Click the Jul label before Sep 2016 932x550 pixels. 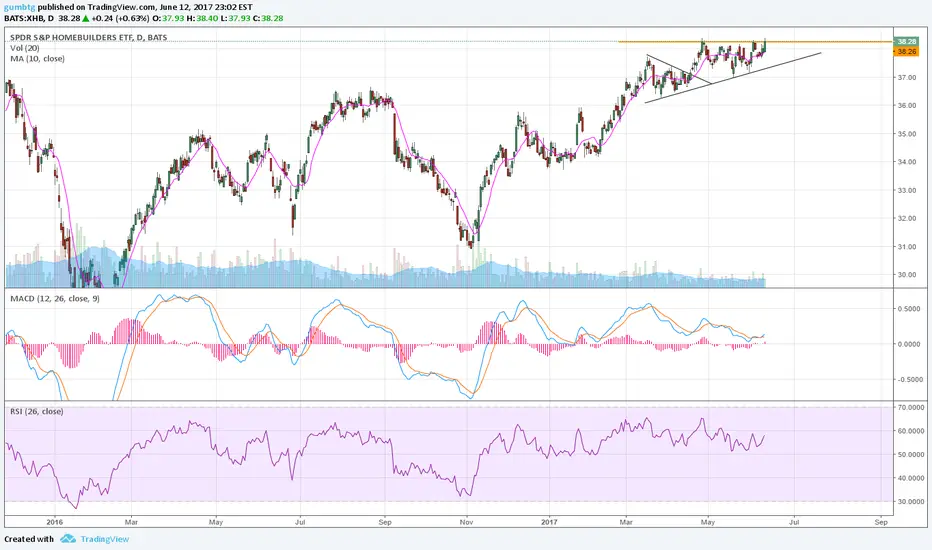[x=300, y=522]
